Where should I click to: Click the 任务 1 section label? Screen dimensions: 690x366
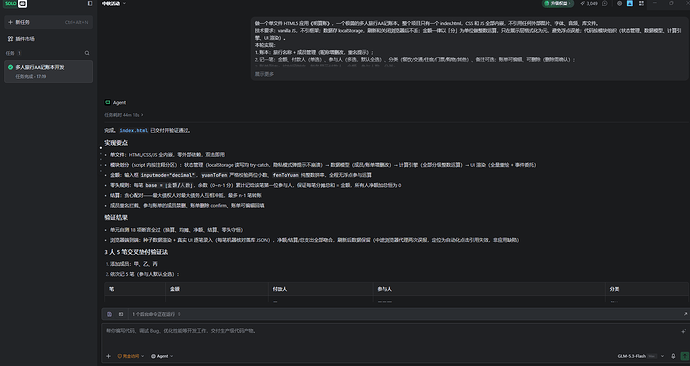[13, 53]
